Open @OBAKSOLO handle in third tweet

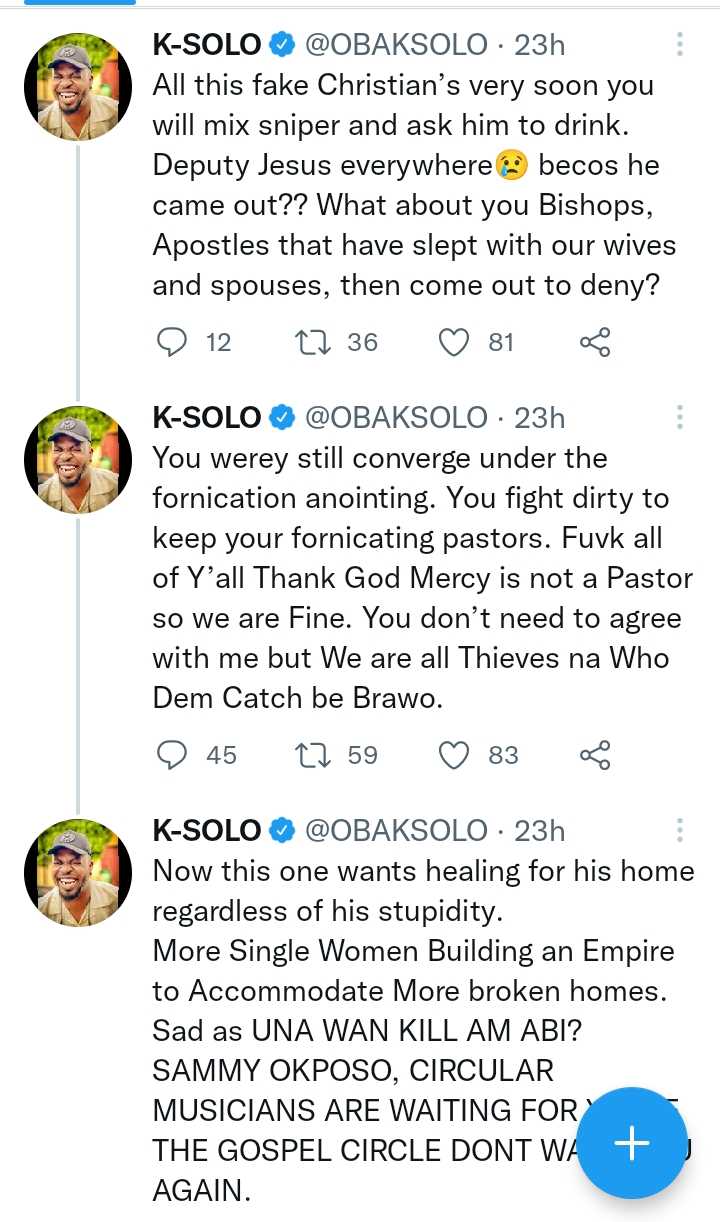pos(395,830)
